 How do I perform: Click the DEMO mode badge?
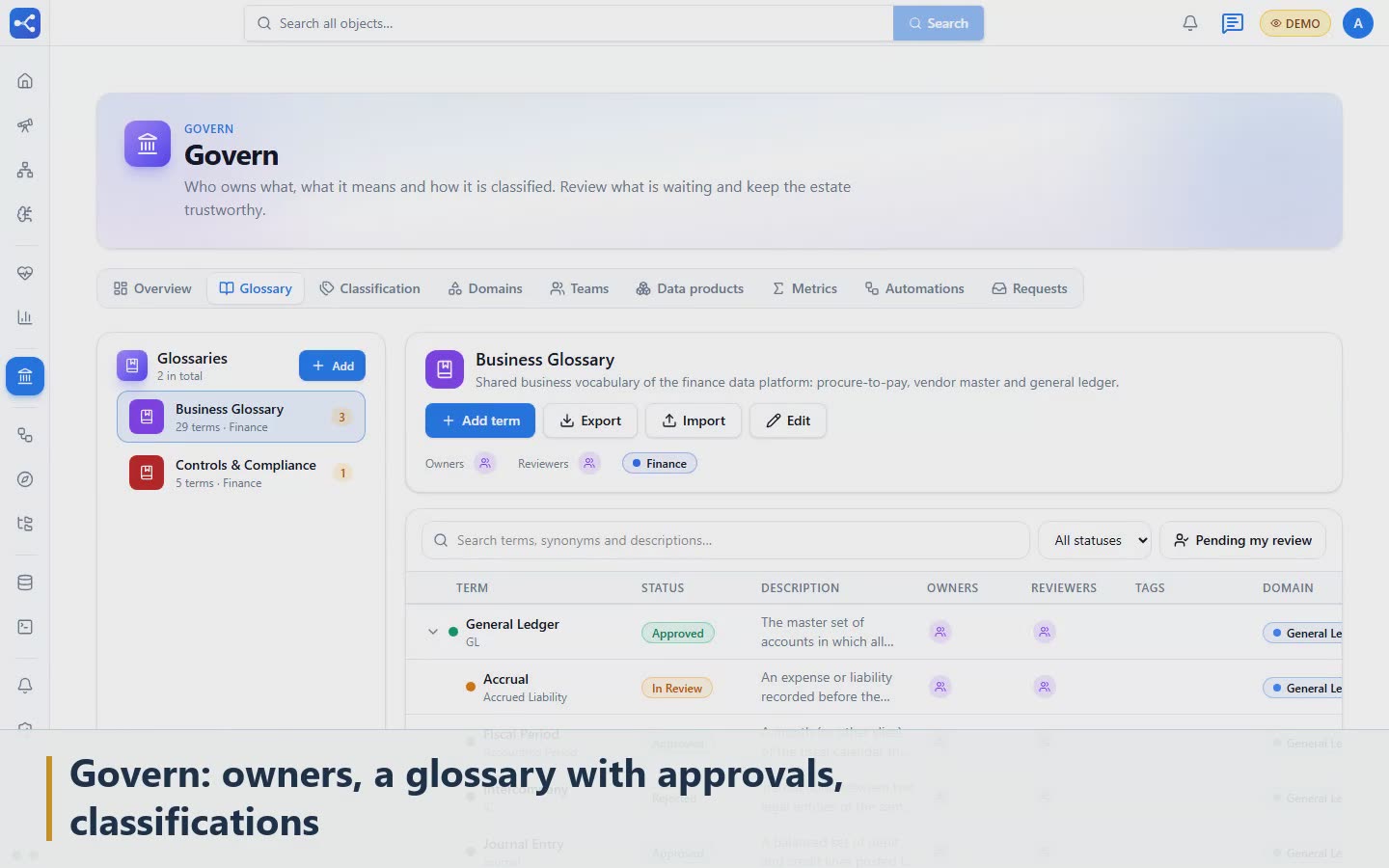(x=1294, y=23)
